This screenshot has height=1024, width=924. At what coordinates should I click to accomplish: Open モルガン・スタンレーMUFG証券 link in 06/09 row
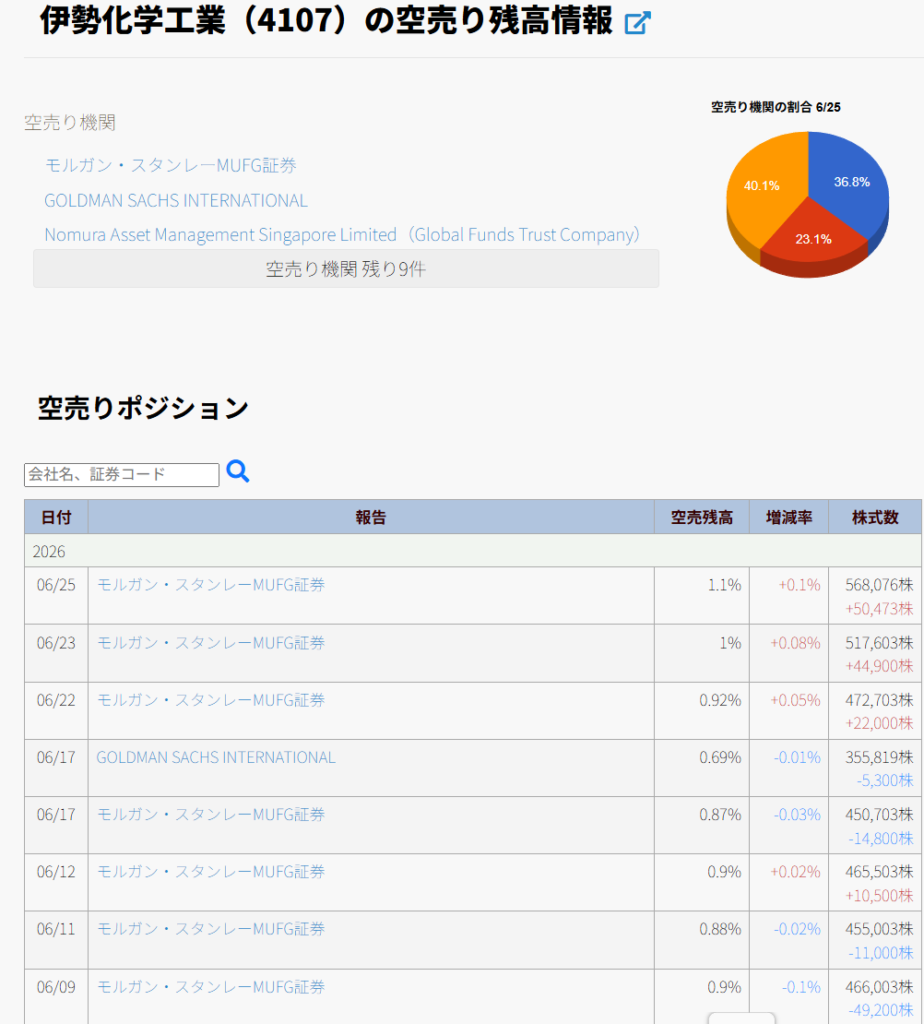[x=211, y=987]
